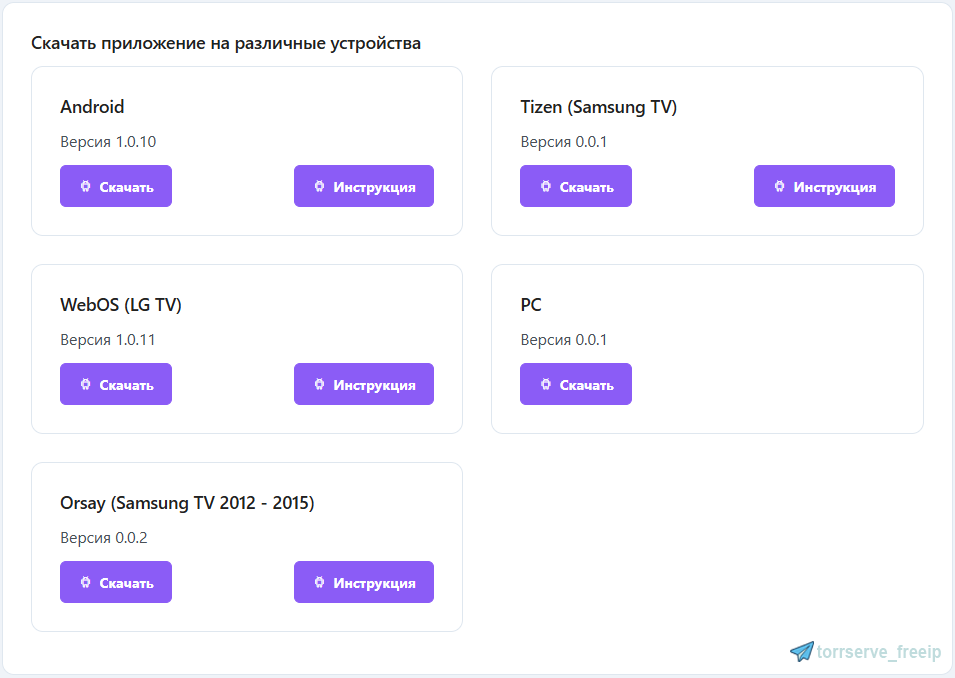
Task: Open WebOS LG TV instructions
Action: 364,384
